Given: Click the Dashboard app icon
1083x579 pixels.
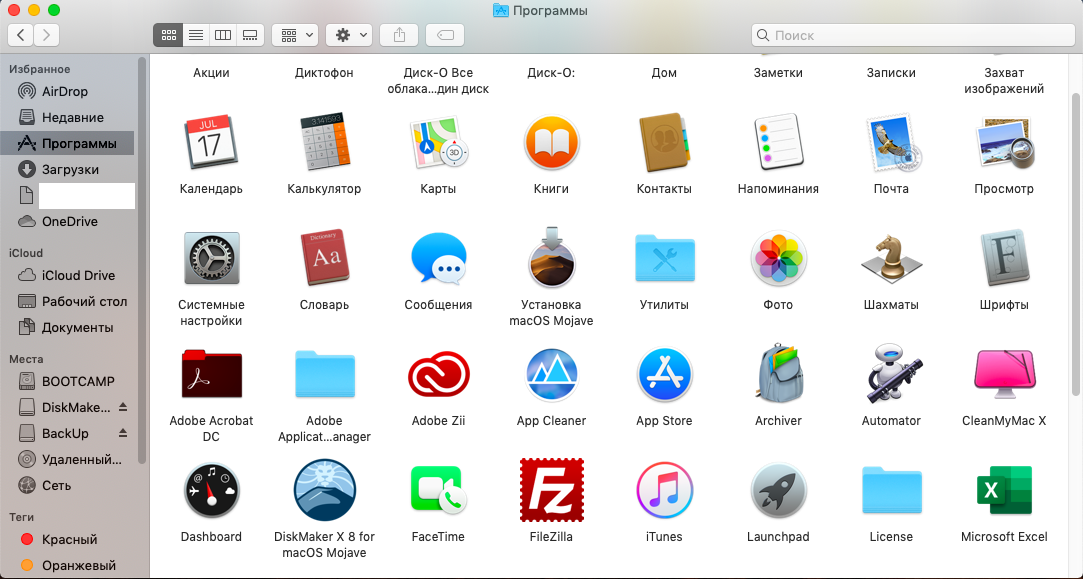Looking at the screenshot, I should click(211, 491).
